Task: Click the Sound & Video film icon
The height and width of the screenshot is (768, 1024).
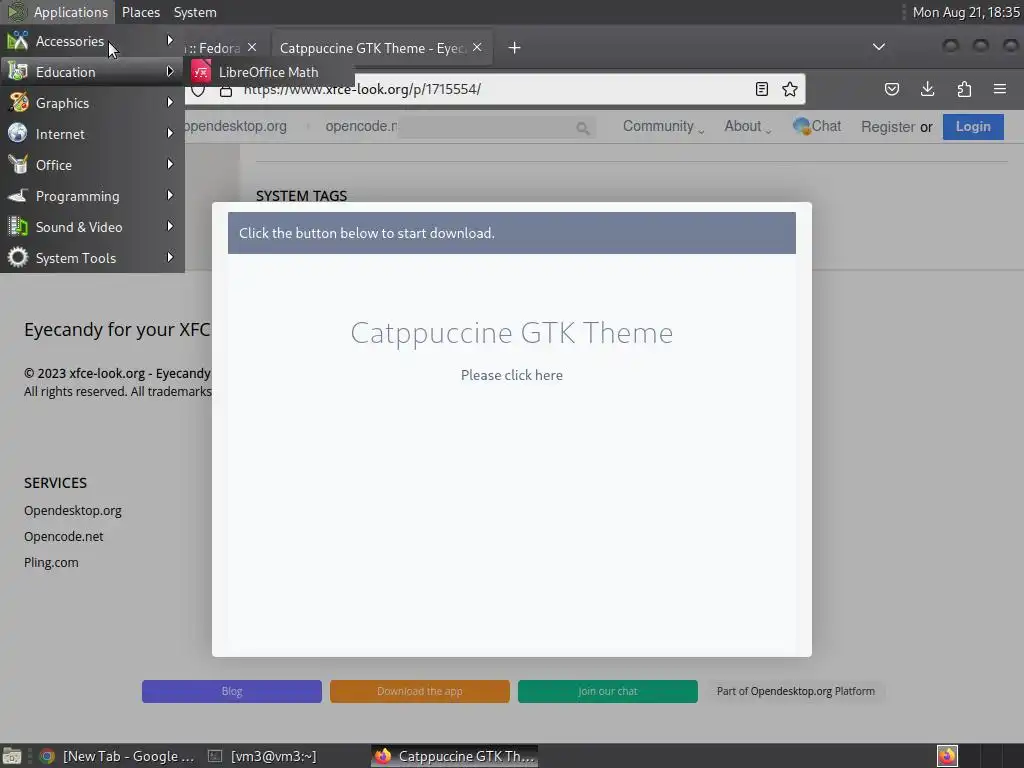Action: (x=18, y=227)
